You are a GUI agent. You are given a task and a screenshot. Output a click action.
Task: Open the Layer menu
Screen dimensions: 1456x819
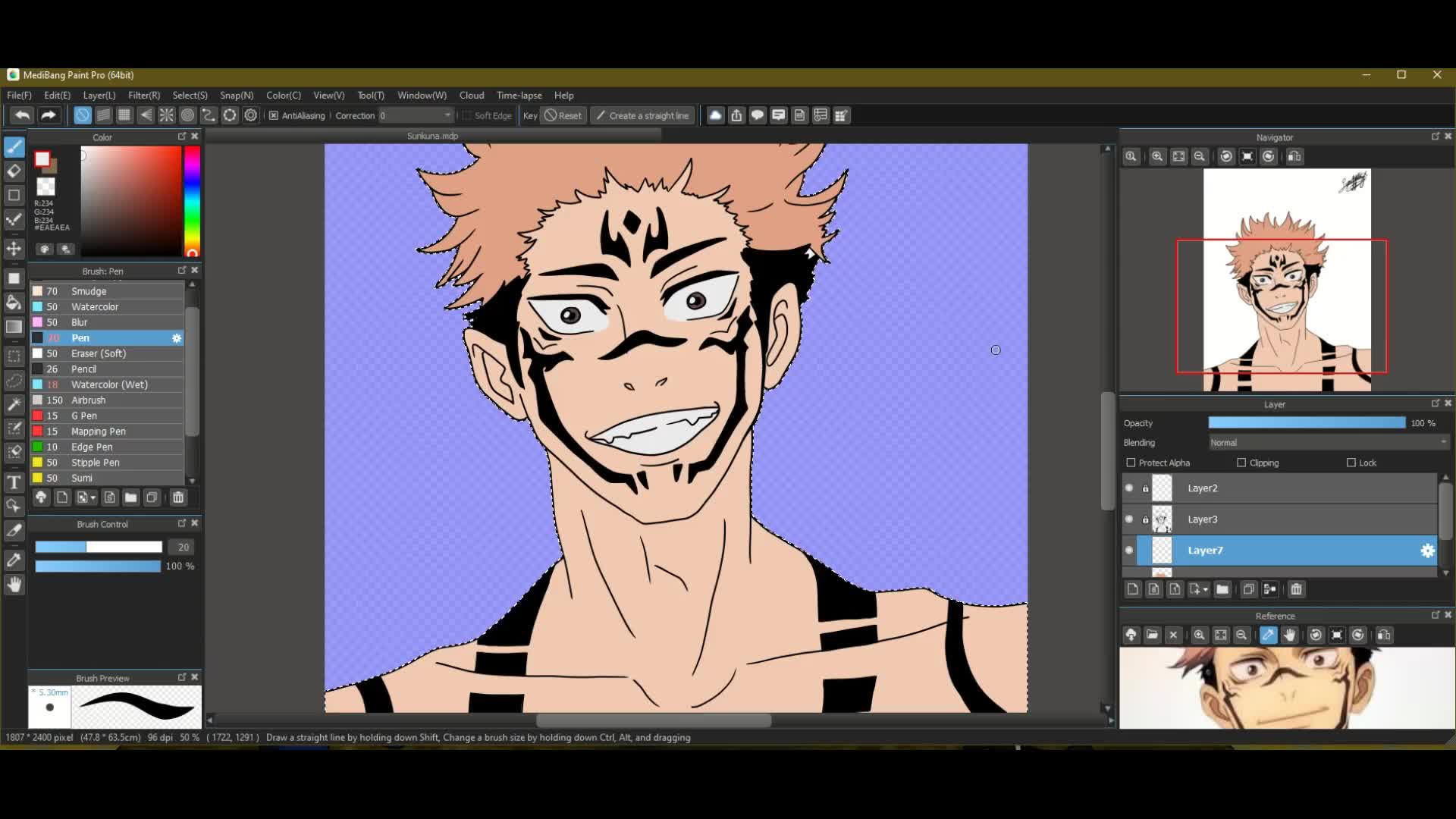click(x=99, y=96)
